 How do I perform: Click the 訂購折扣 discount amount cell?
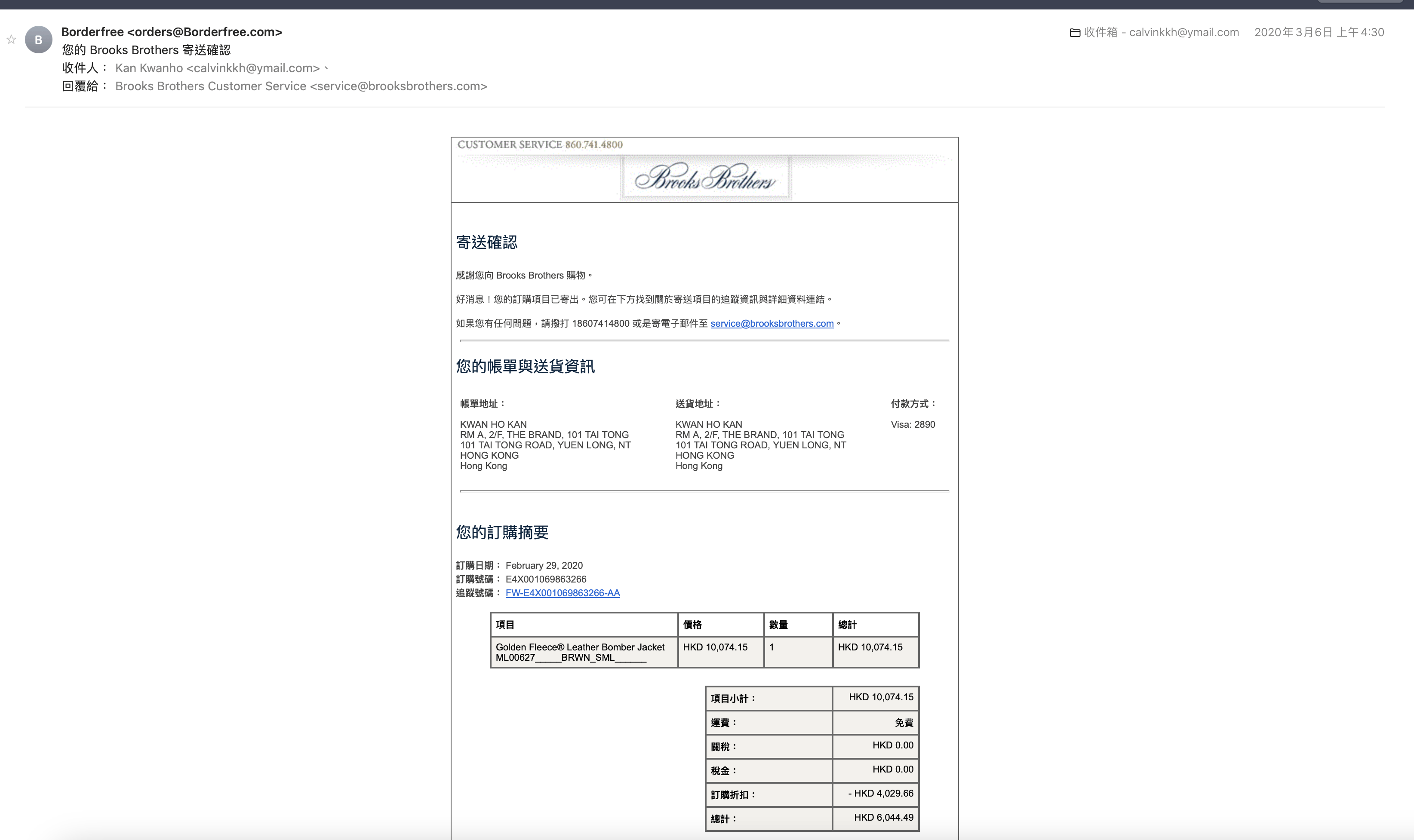pyautogui.click(x=876, y=794)
